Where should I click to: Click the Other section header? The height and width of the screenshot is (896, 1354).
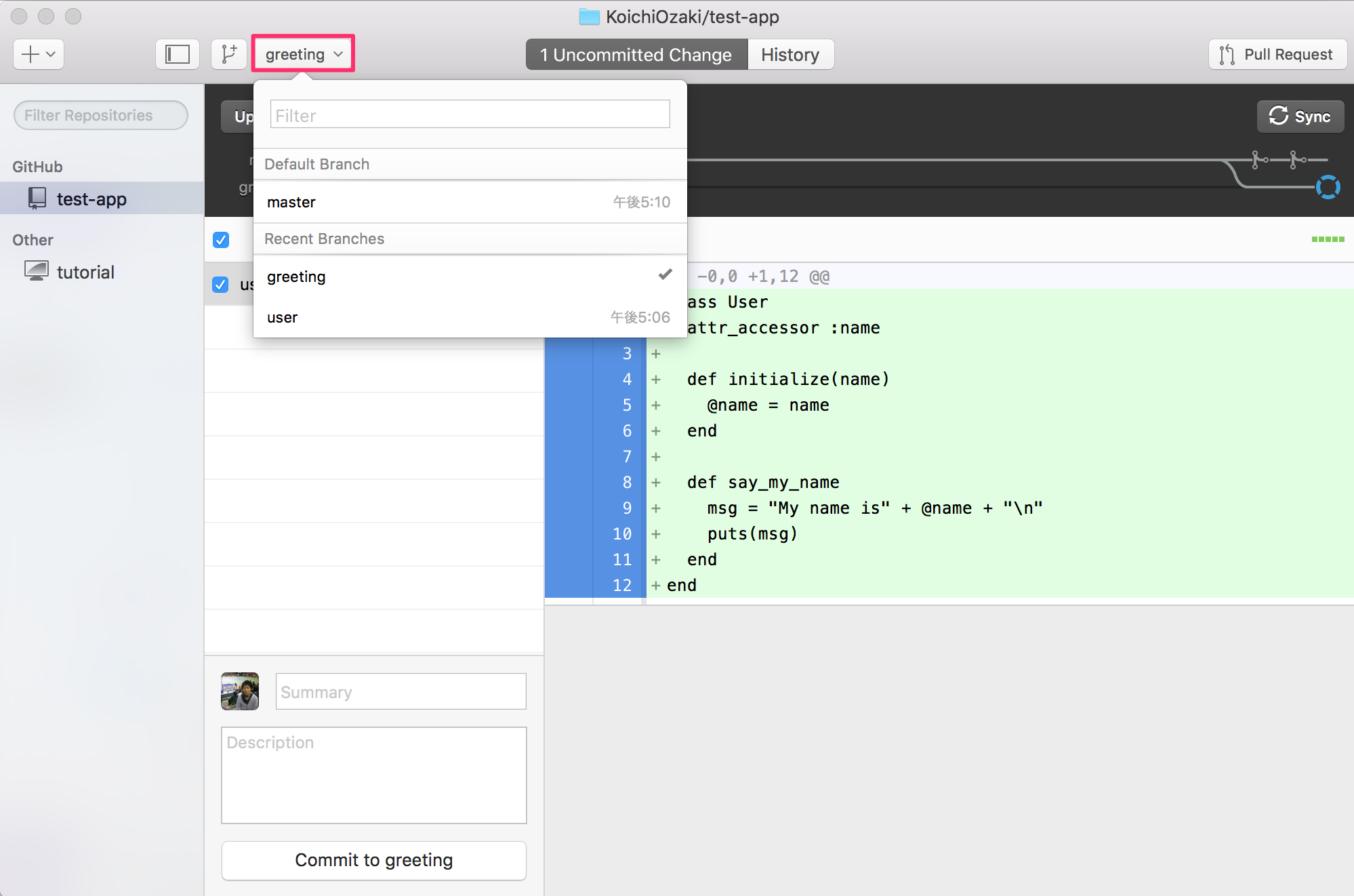point(33,240)
